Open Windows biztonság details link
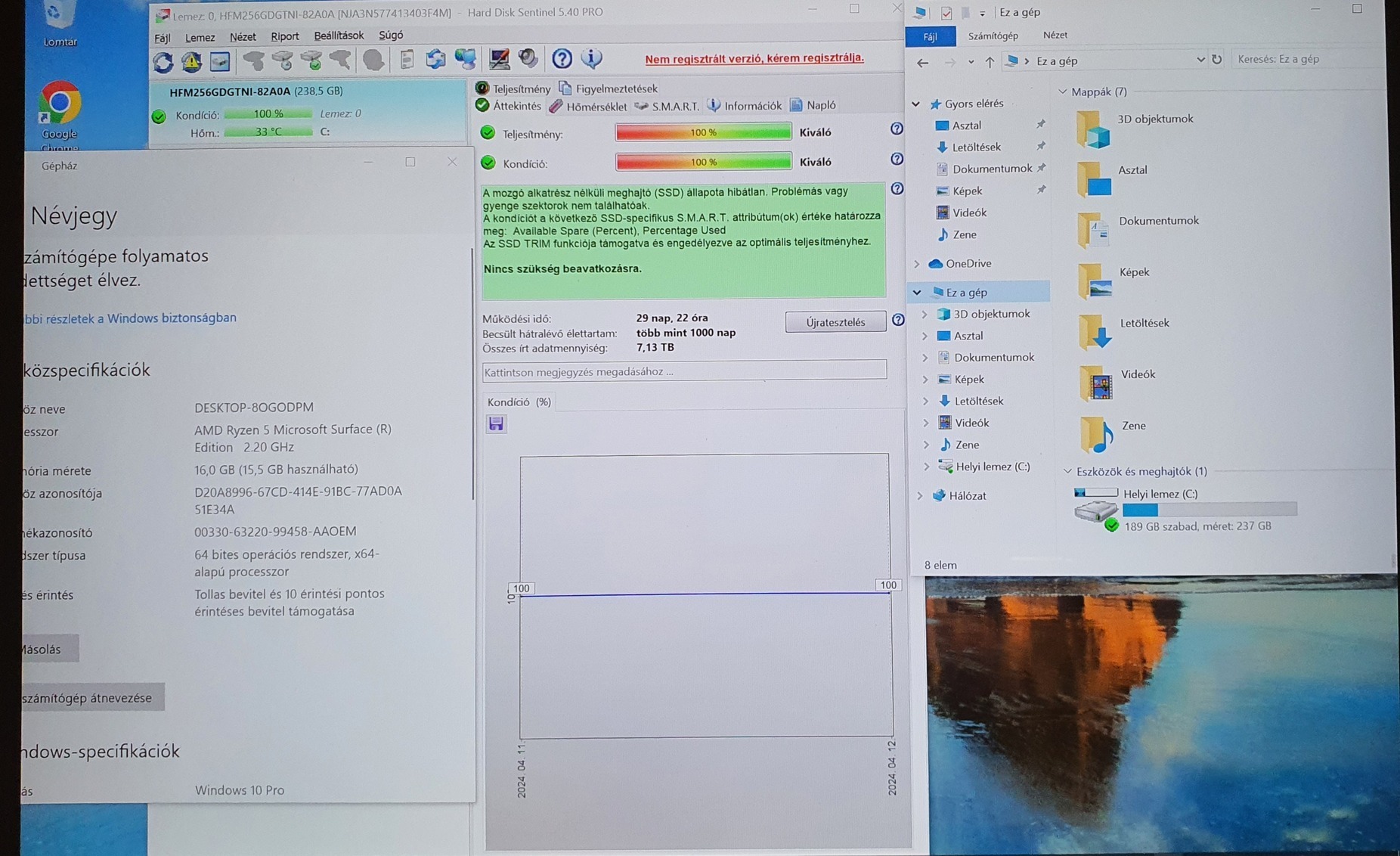The height and width of the screenshot is (856, 1400). click(x=129, y=318)
